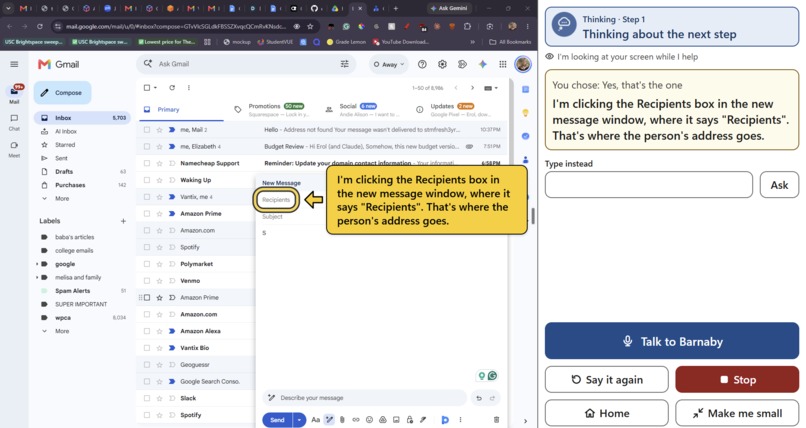This screenshot has width=806, height=428.
Task: Open the Gemini sparkle icon
Action: tap(482, 64)
